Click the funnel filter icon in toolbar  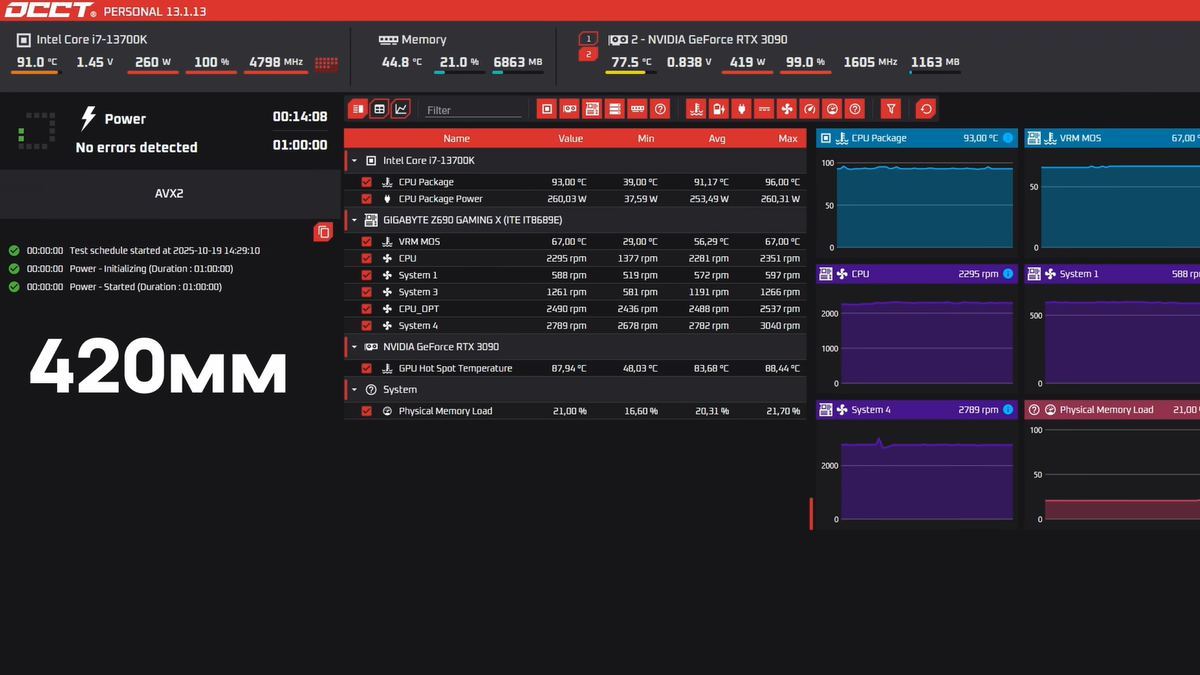coord(892,109)
